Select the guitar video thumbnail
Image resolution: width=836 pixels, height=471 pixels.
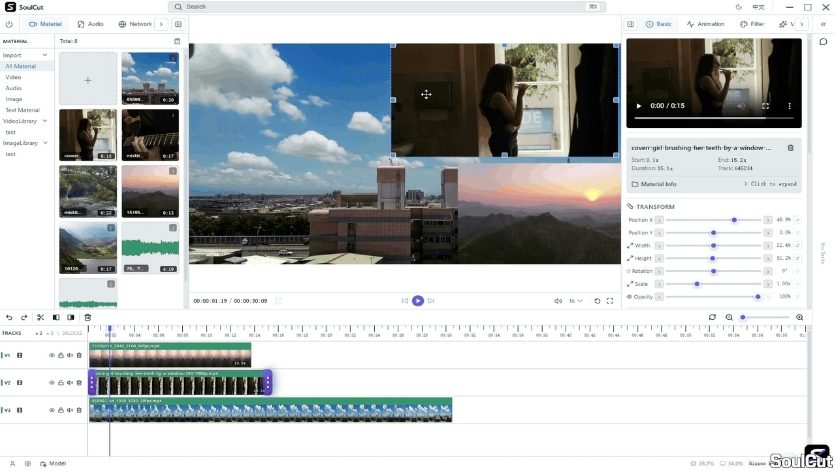[150, 135]
